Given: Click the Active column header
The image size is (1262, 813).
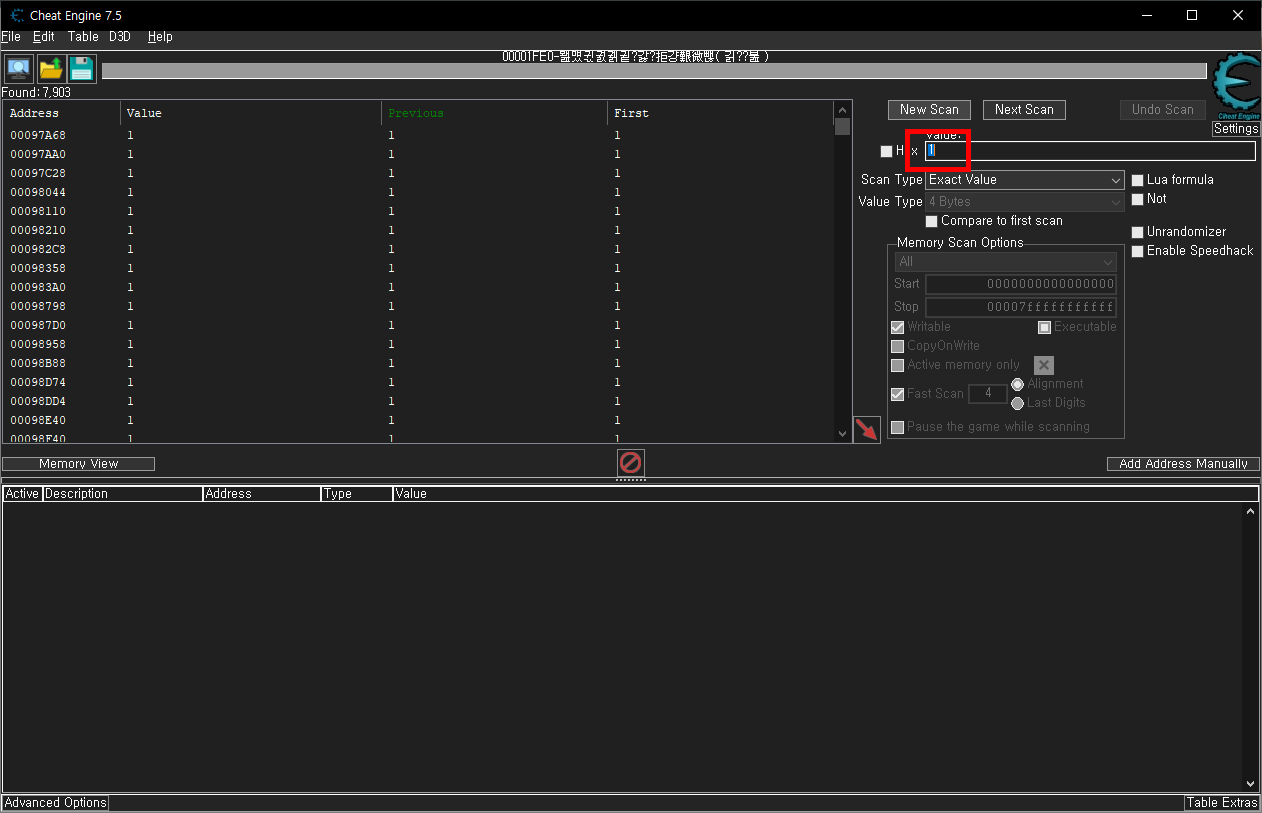Looking at the screenshot, I should pyautogui.click(x=22, y=494).
